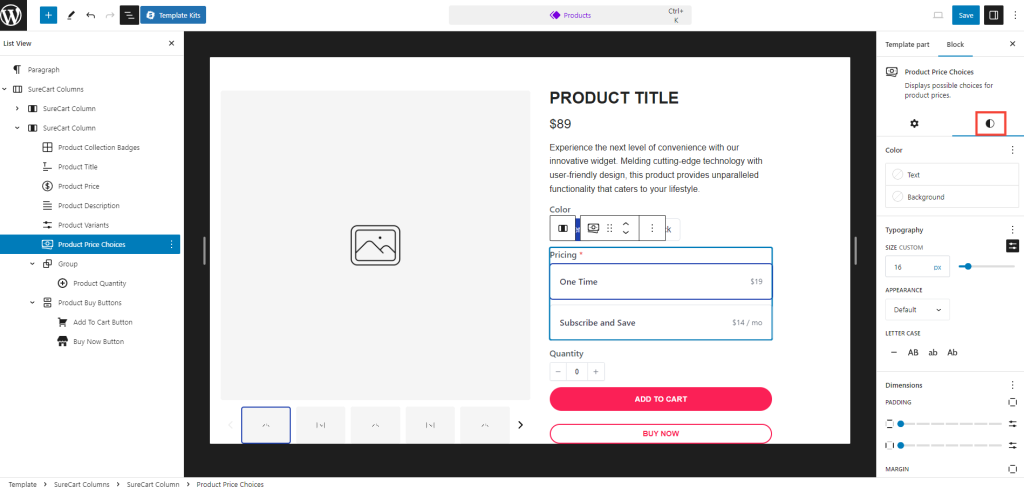Advance gallery with the right chevron
Viewport: 1024px width, 488px height.
520,425
